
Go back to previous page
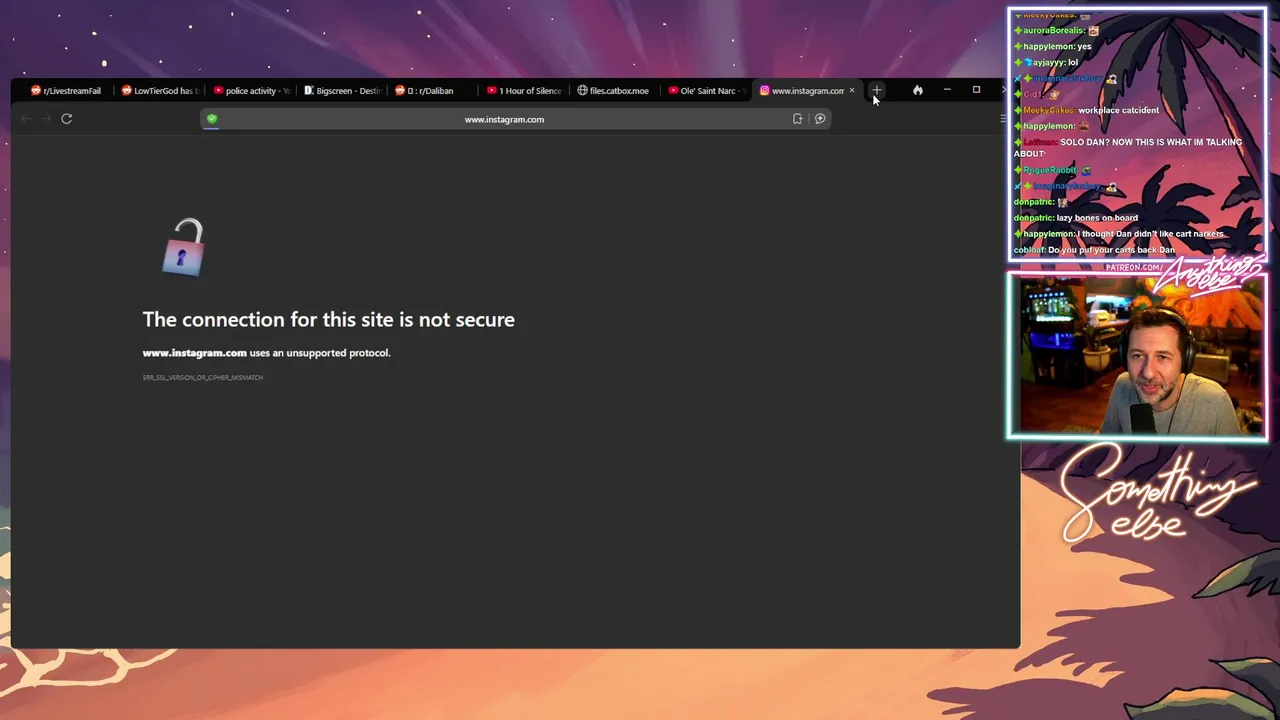point(26,119)
